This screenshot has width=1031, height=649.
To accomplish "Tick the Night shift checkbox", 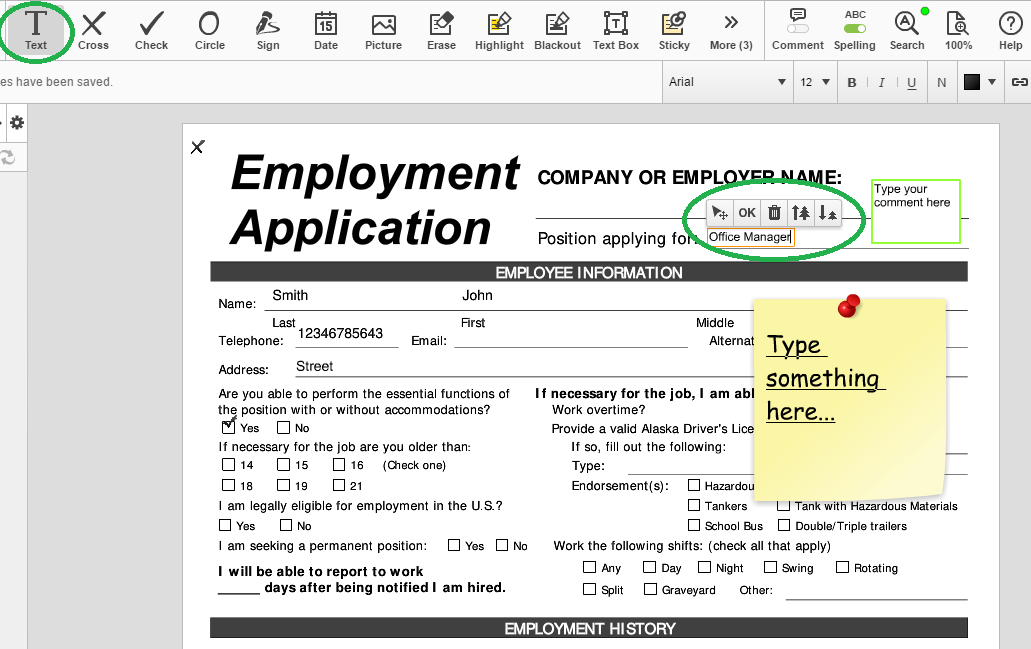I will (x=704, y=567).
